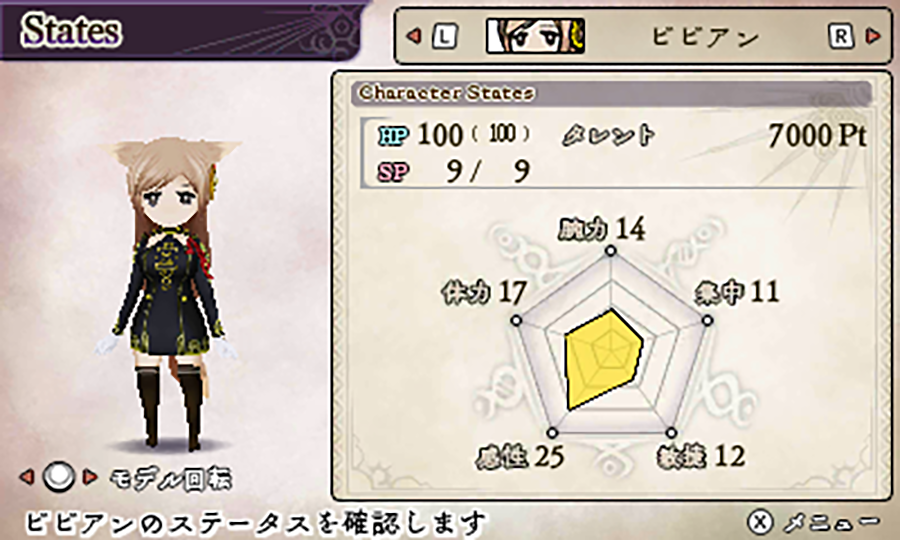This screenshot has width=900, height=540.
Task: Select the 感性 25 radar vertex
Action: coord(552,433)
